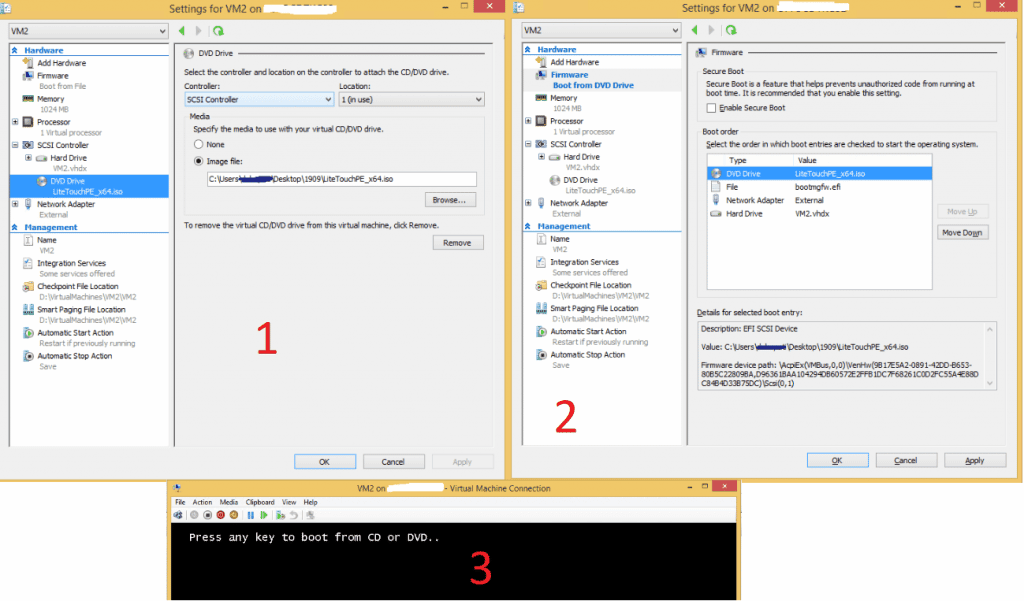Screen dimensions: 1024x601
Task: Choose the None media radio button
Action: click(x=199, y=144)
